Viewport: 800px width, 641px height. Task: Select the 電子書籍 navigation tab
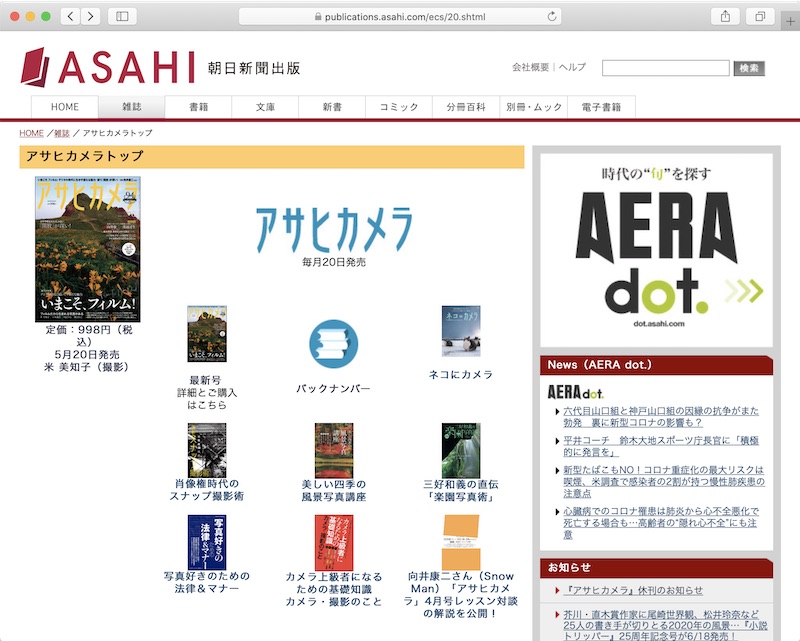(x=602, y=107)
